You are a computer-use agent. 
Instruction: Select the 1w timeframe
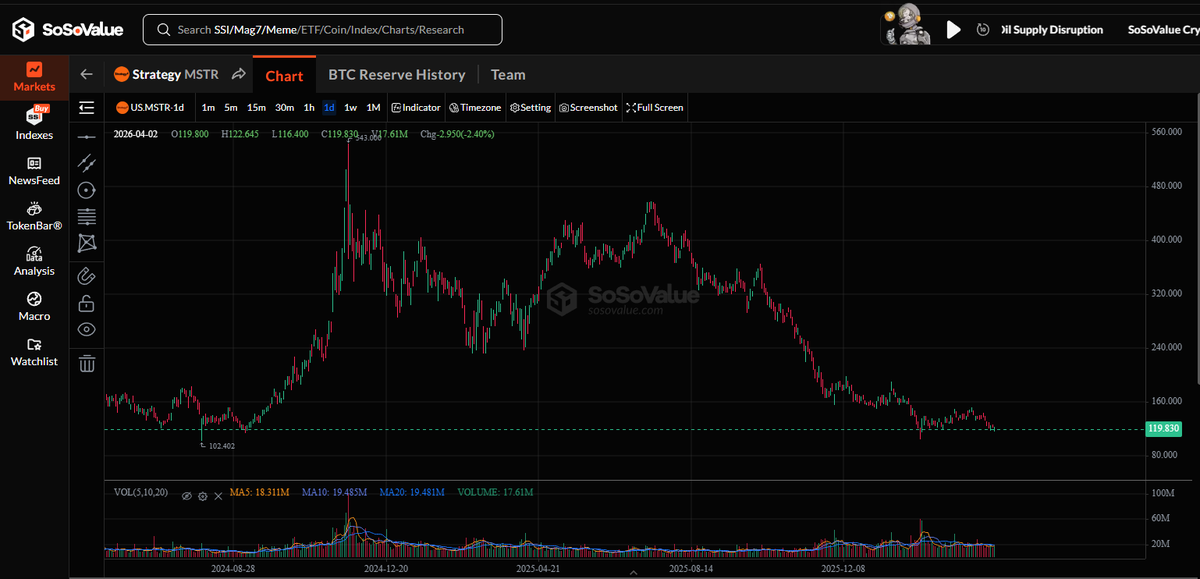[350, 107]
